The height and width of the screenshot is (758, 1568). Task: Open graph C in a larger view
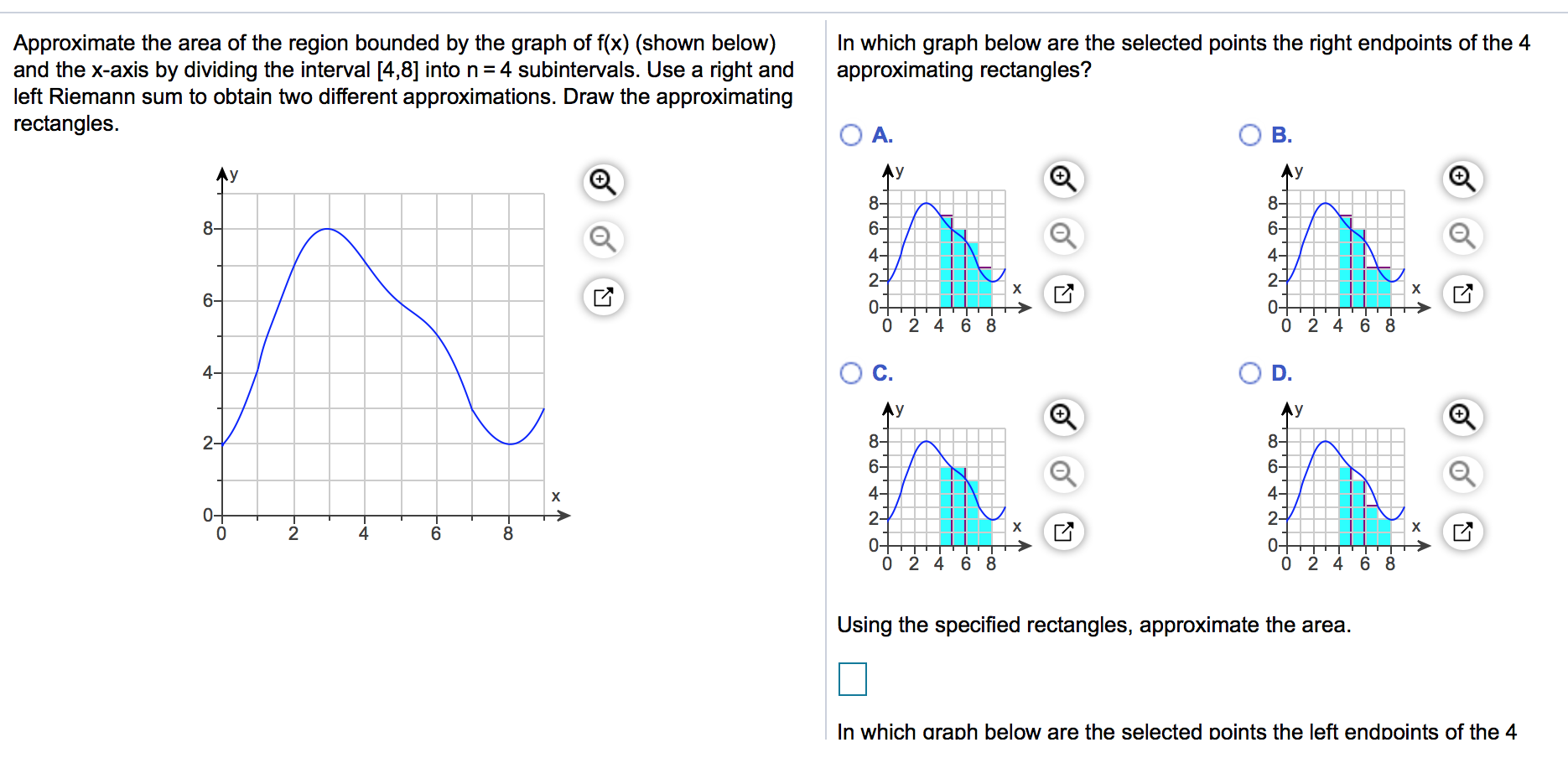[1063, 531]
